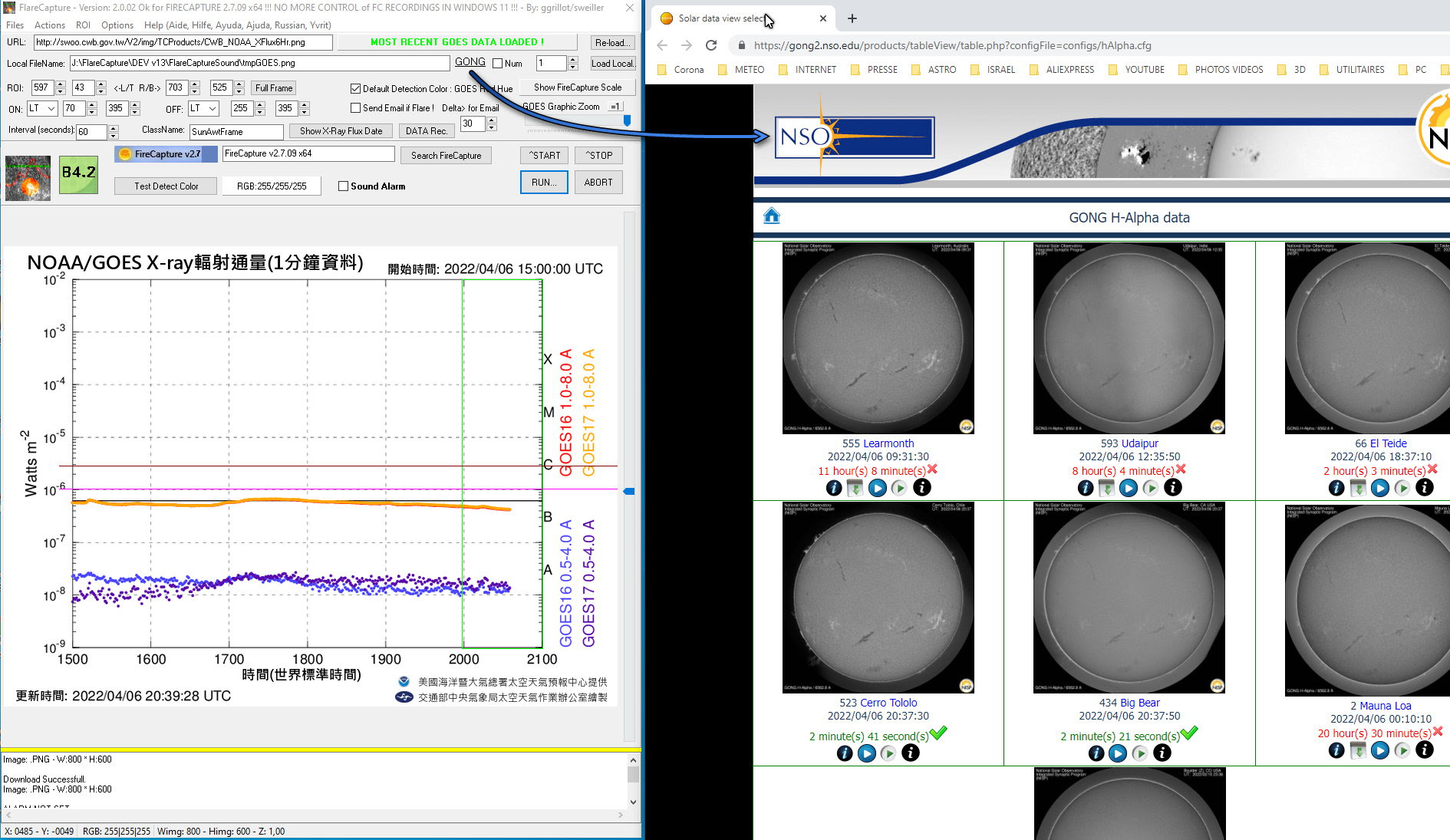
Task: Increase the Interval seconds stepper
Action: point(114,128)
